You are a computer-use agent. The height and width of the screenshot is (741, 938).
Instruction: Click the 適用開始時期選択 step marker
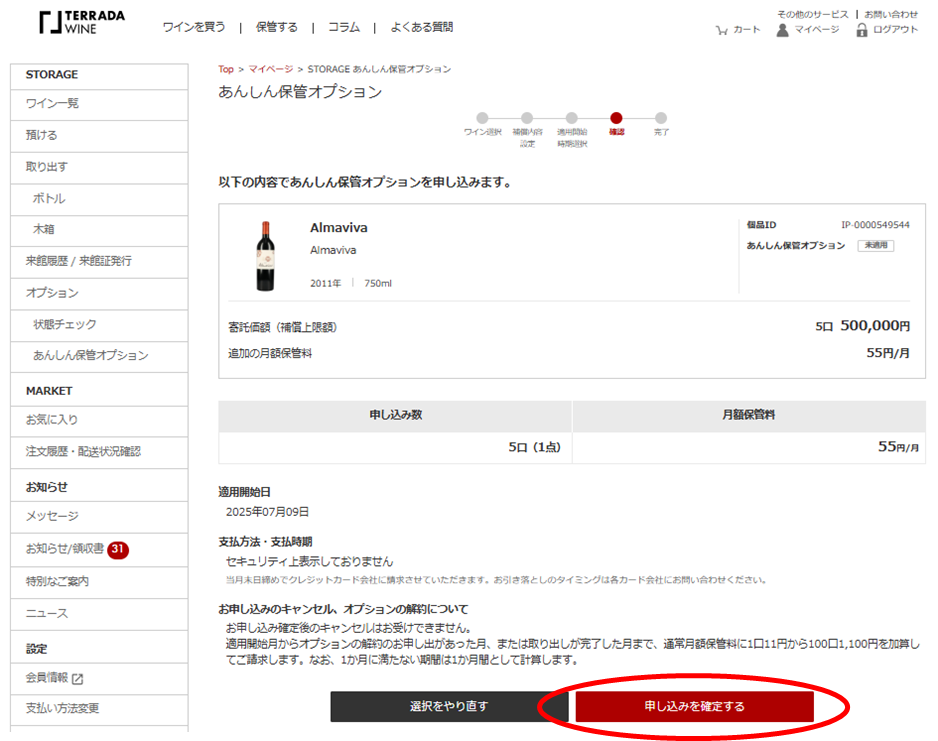572,118
